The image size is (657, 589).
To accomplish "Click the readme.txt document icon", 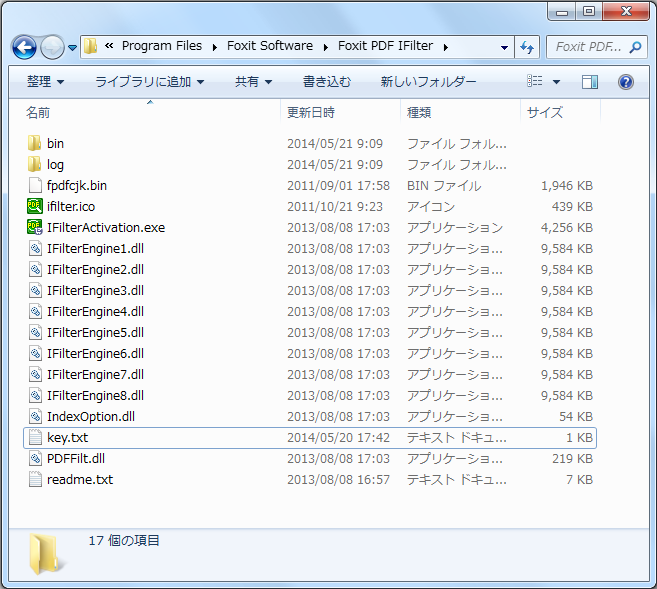I will tap(35, 479).
